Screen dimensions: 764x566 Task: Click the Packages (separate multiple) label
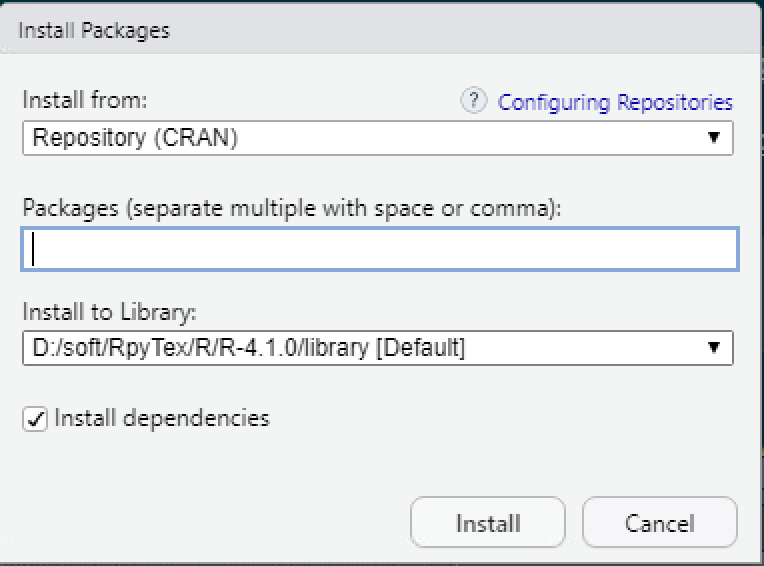pos(292,208)
